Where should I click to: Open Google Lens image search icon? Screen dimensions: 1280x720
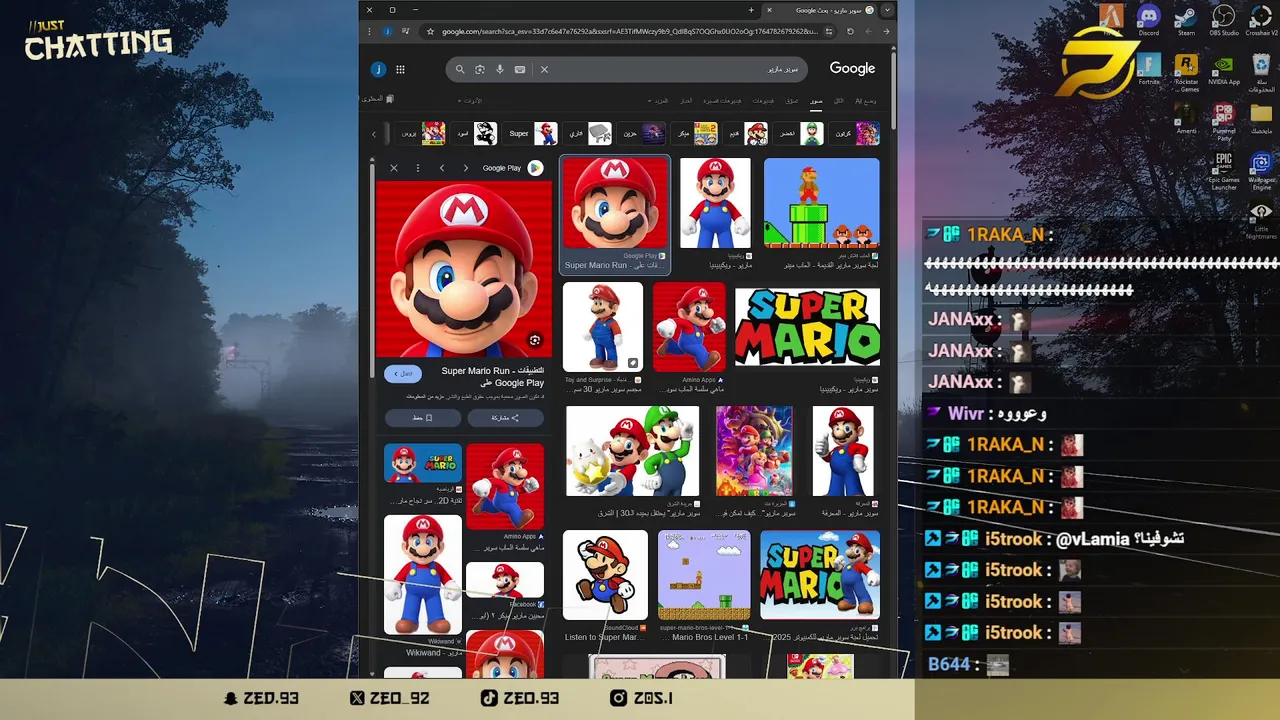[x=480, y=69]
